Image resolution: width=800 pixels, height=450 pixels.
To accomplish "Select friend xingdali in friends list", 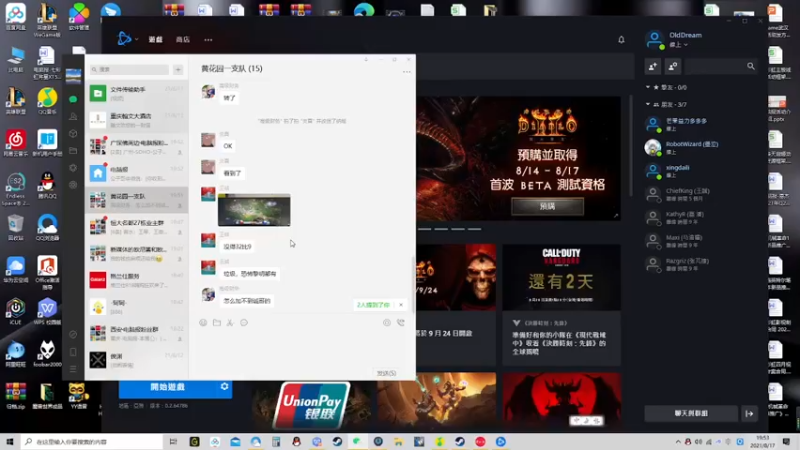I will (699, 171).
